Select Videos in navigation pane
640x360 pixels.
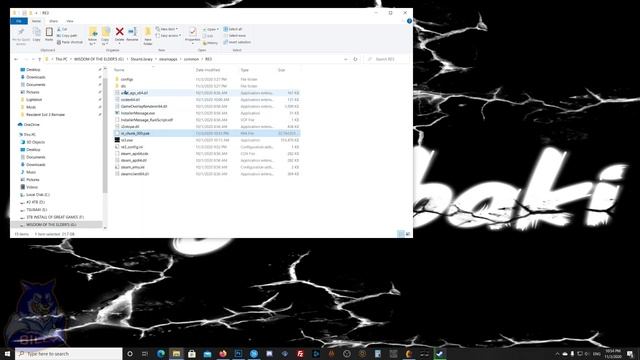(x=32, y=187)
